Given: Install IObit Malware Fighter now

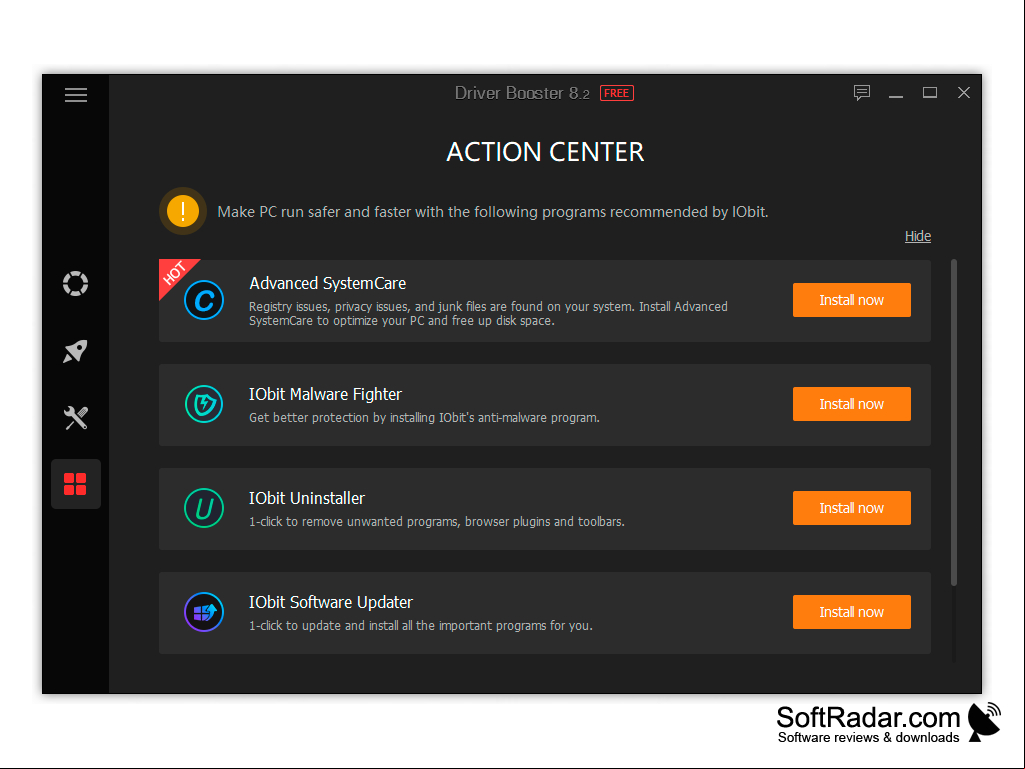Looking at the screenshot, I should tap(851, 404).
